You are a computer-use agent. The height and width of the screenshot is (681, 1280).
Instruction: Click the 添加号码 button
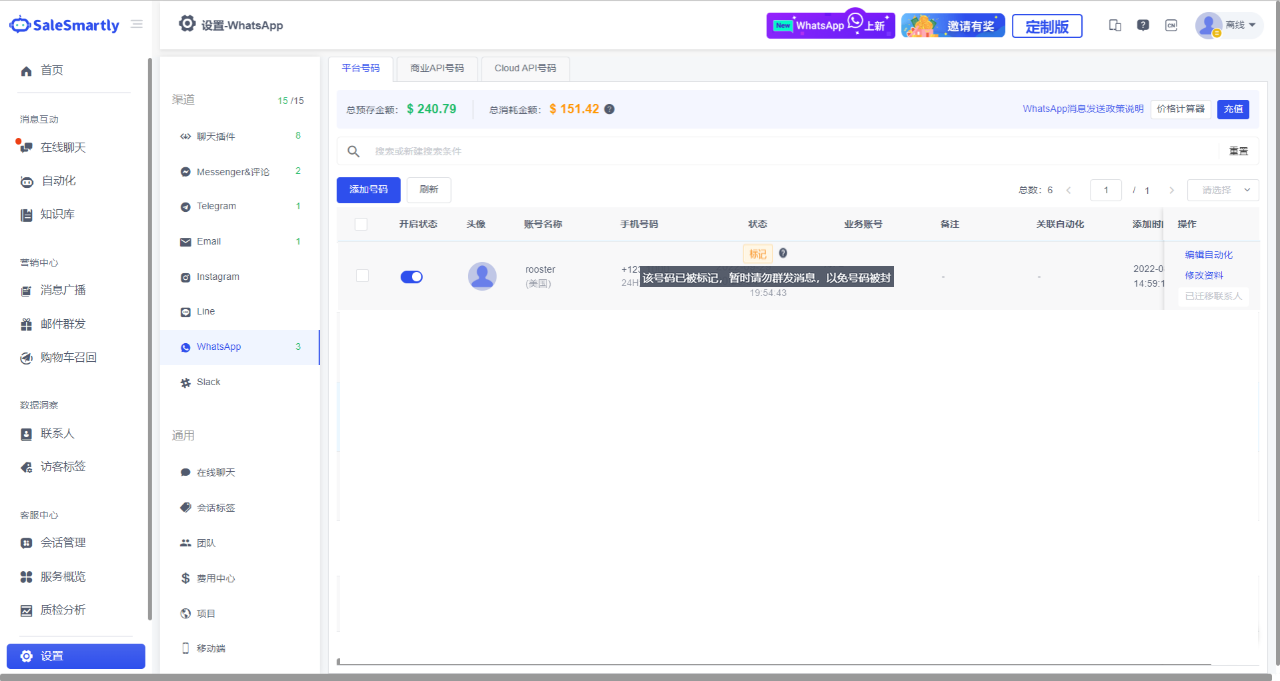[368, 190]
